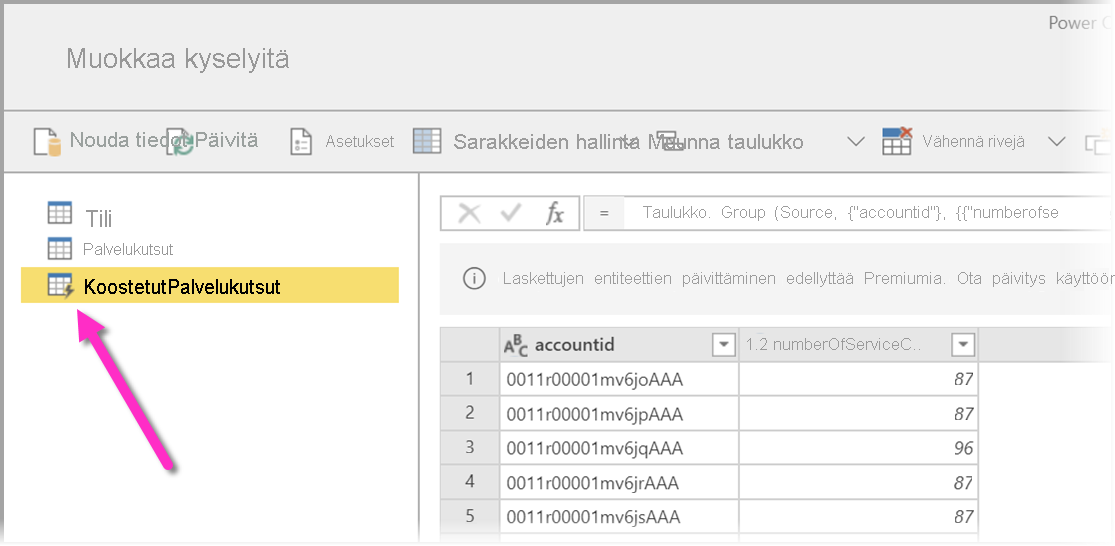Select row number 4 header
Image resolution: width=1115 pixels, height=546 pixels.
pos(469,482)
